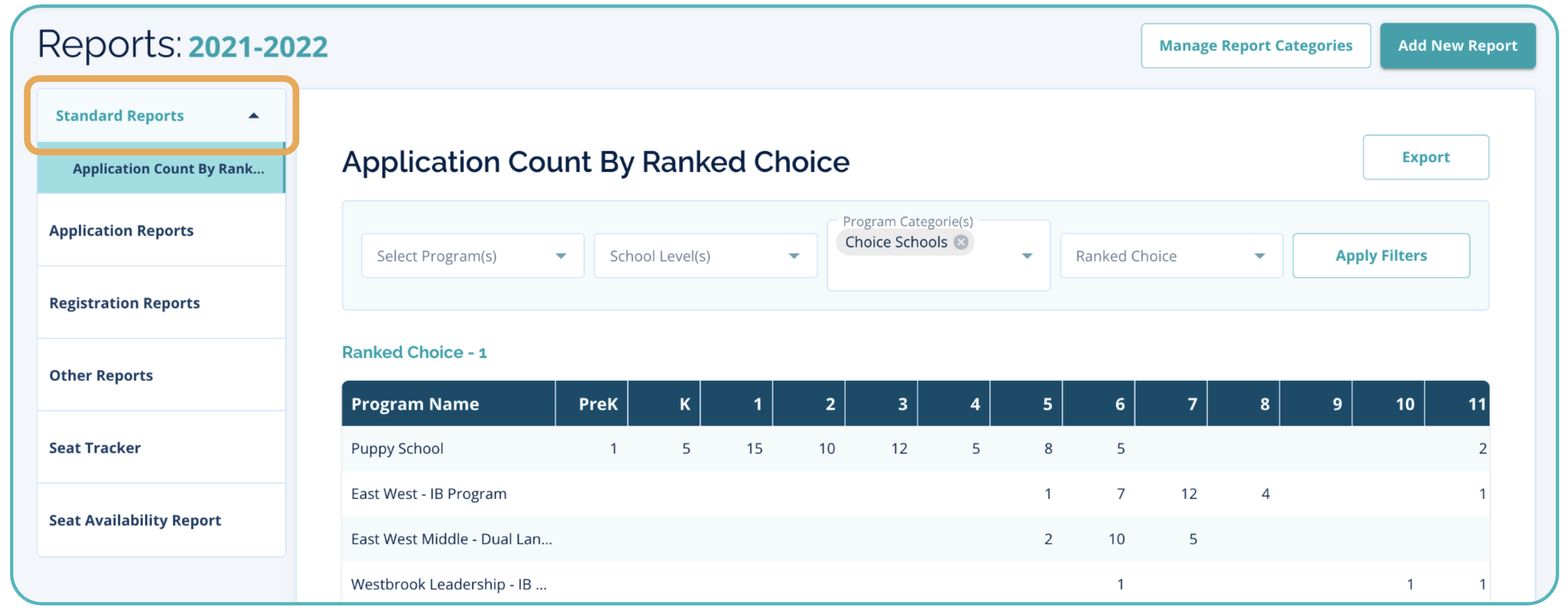The image size is (1568, 614).
Task: Open Seat Tracker in sidebar
Action: click(95, 448)
